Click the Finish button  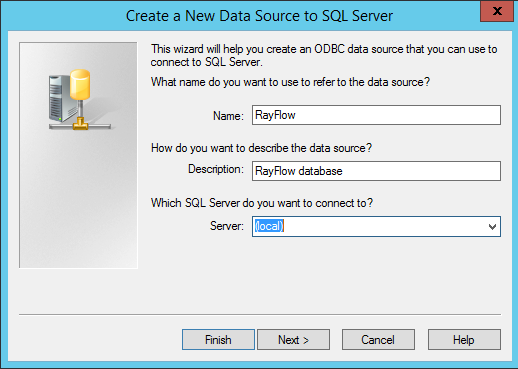pyautogui.click(x=218, y=340)
